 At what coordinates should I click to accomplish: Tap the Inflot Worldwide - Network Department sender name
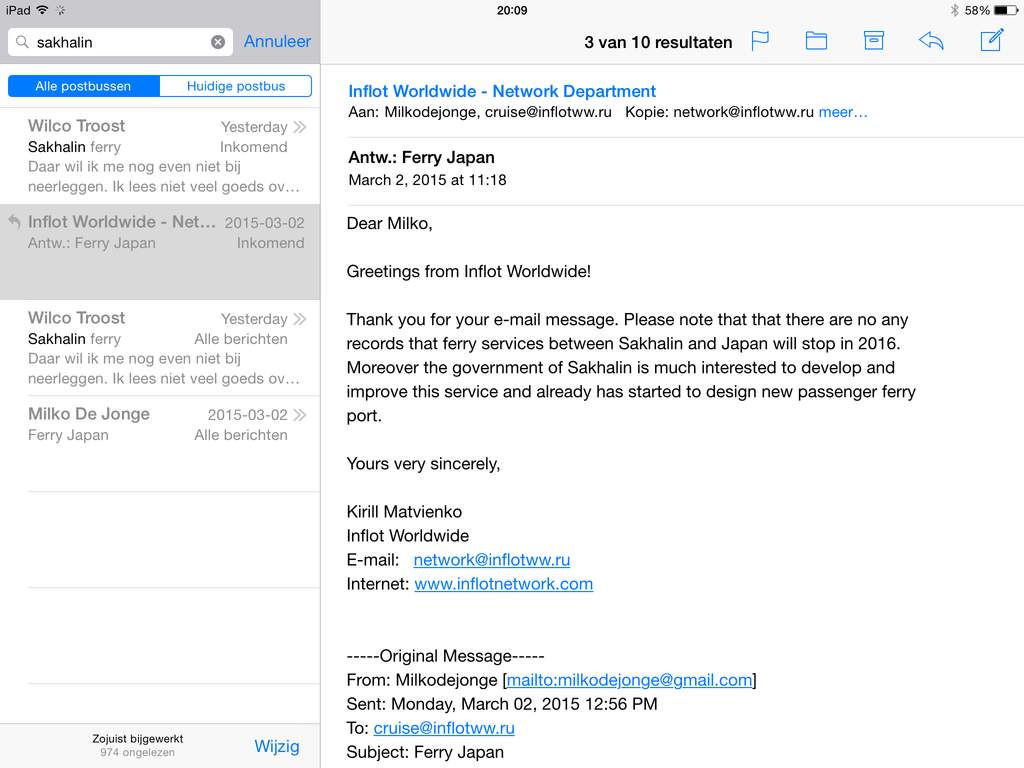tap(502, 91)
